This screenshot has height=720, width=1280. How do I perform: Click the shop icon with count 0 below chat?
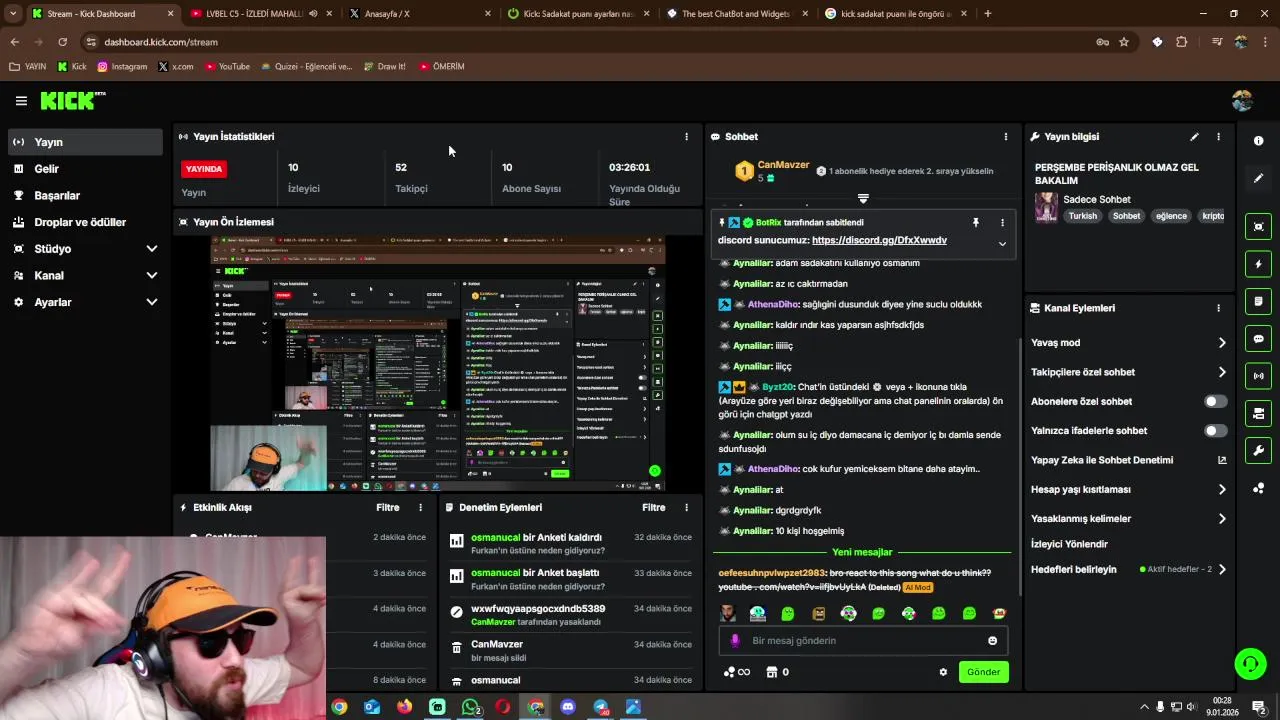pyautogui.click(x=777, y=672)
